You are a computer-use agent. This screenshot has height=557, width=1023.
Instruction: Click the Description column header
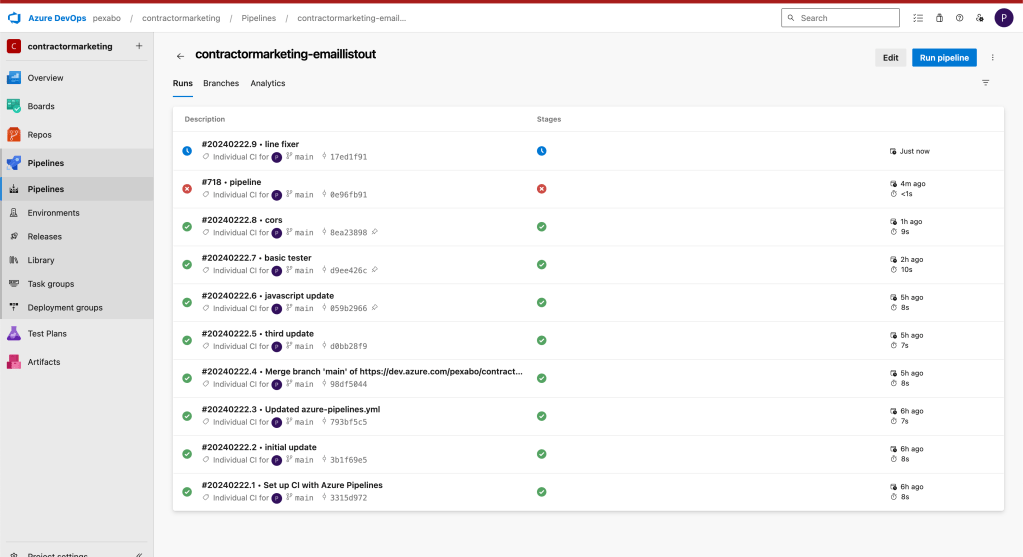[x=204, y=119]
